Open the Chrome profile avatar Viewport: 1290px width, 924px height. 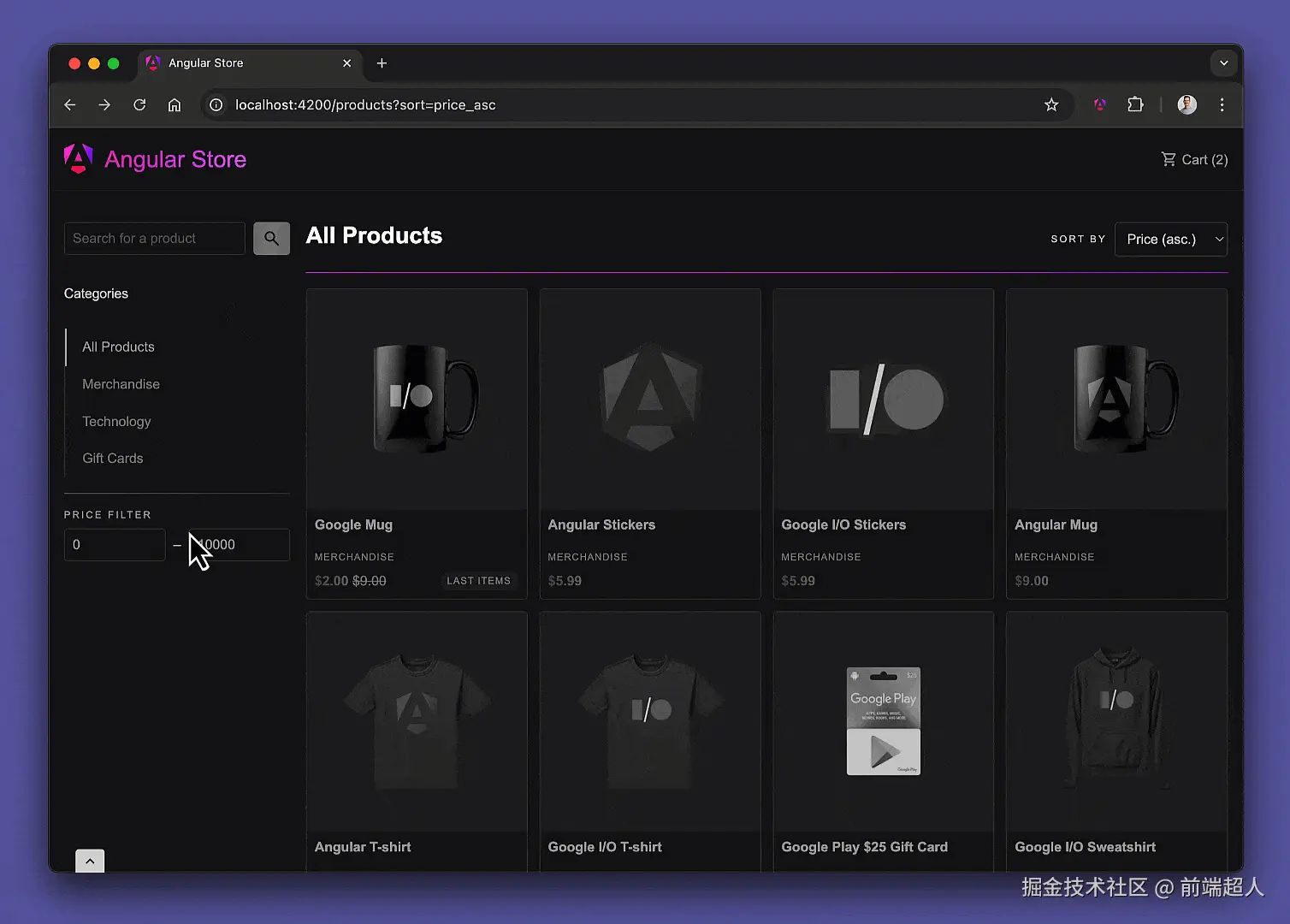(1187, 105)
